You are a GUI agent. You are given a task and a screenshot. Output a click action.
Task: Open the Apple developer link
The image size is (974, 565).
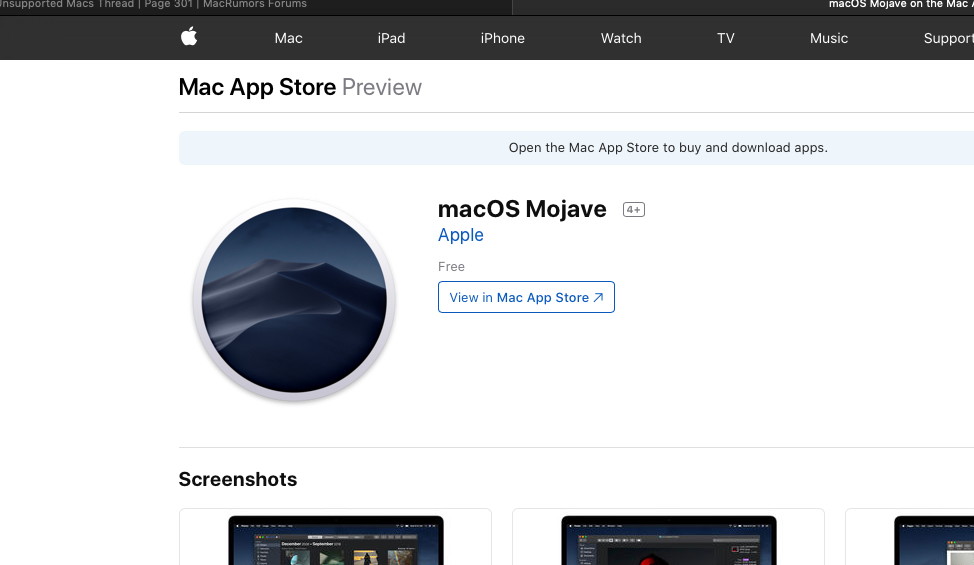[460, 235]
